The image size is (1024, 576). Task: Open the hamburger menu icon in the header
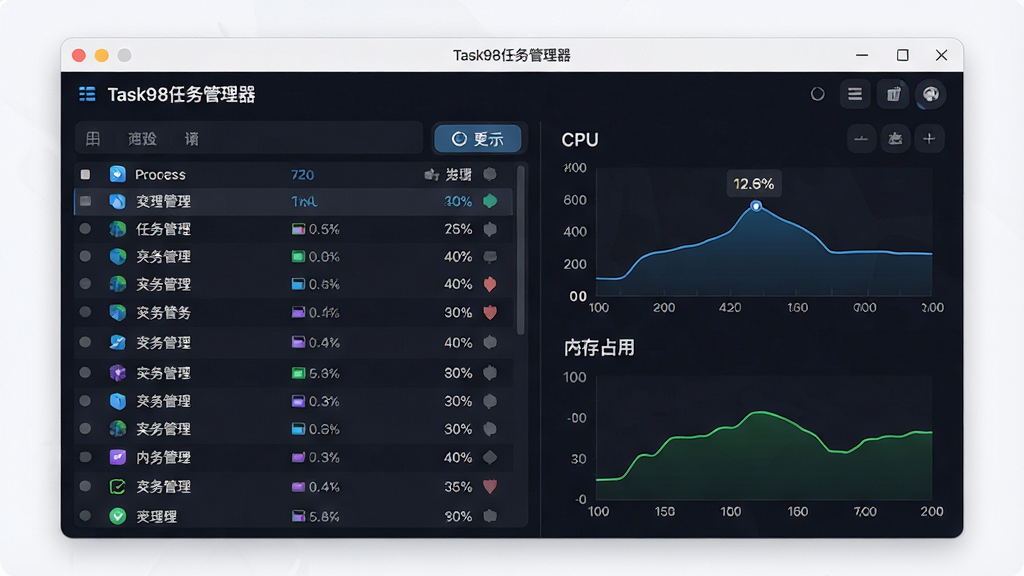(855, 94)
